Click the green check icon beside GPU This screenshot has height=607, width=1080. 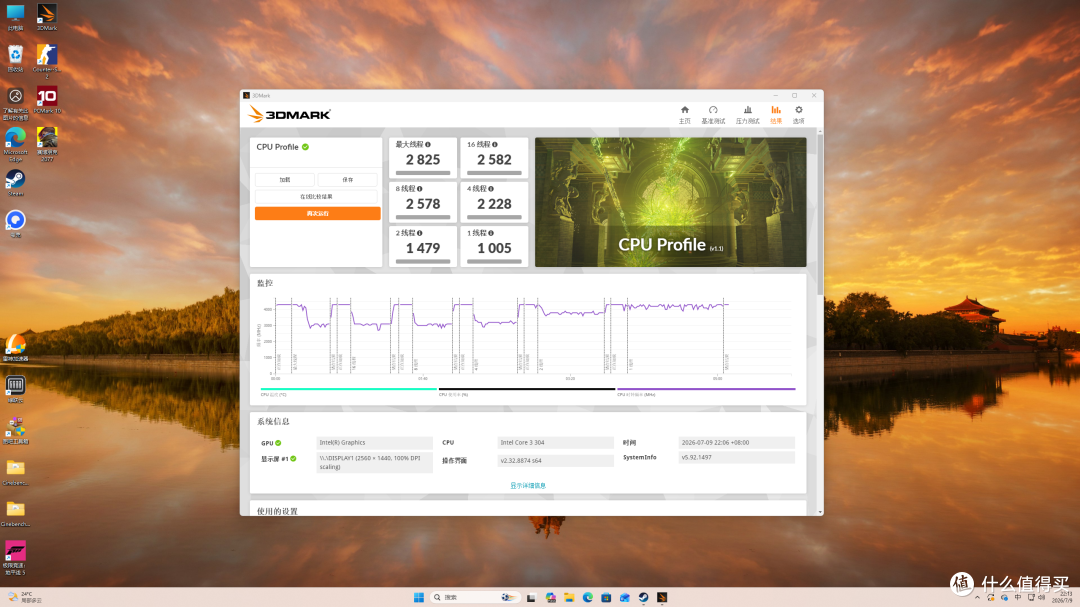pyautogui.click(x=278, y=443)
